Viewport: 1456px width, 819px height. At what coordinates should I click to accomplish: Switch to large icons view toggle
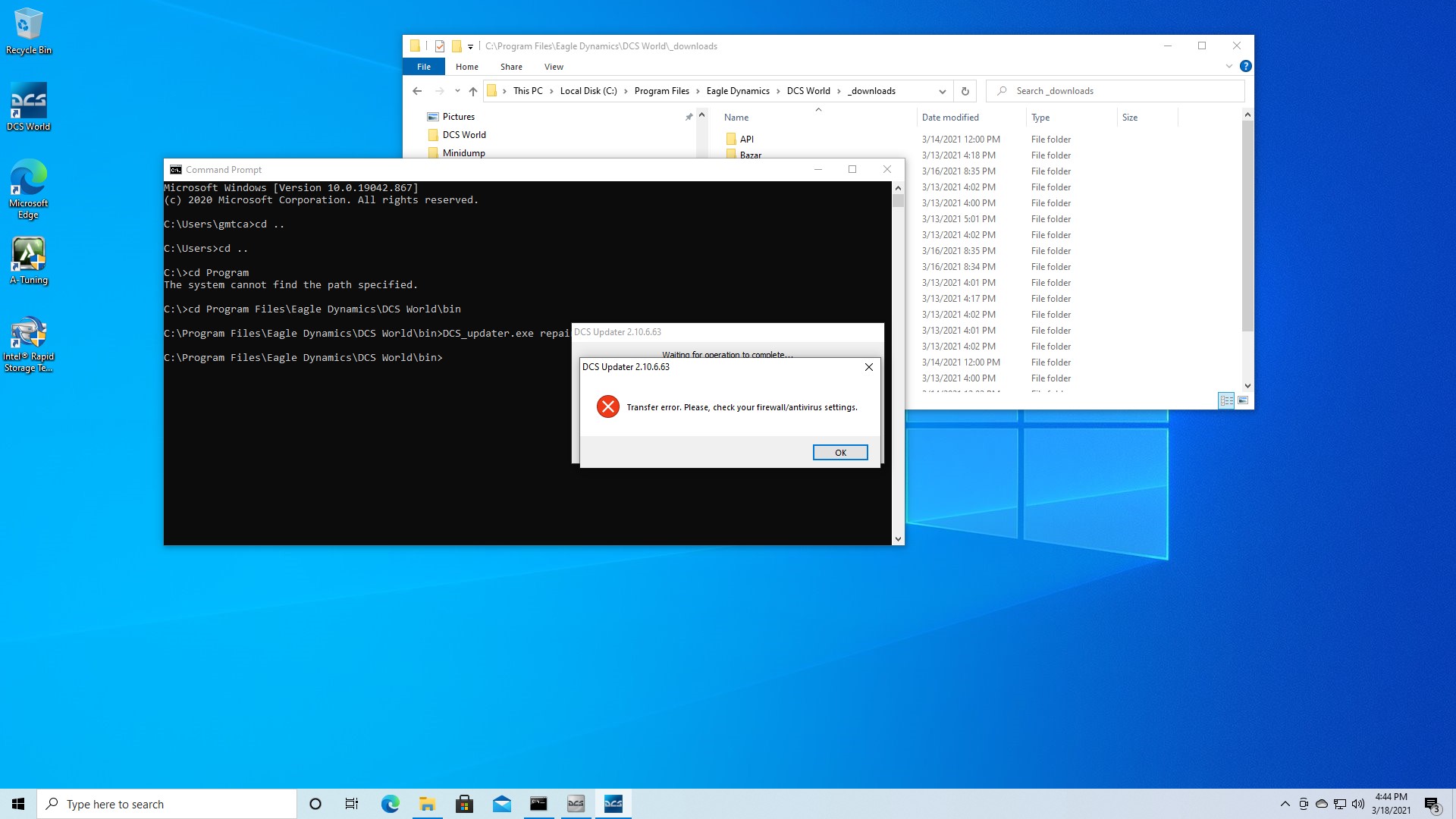click(x=1243, y=400)
